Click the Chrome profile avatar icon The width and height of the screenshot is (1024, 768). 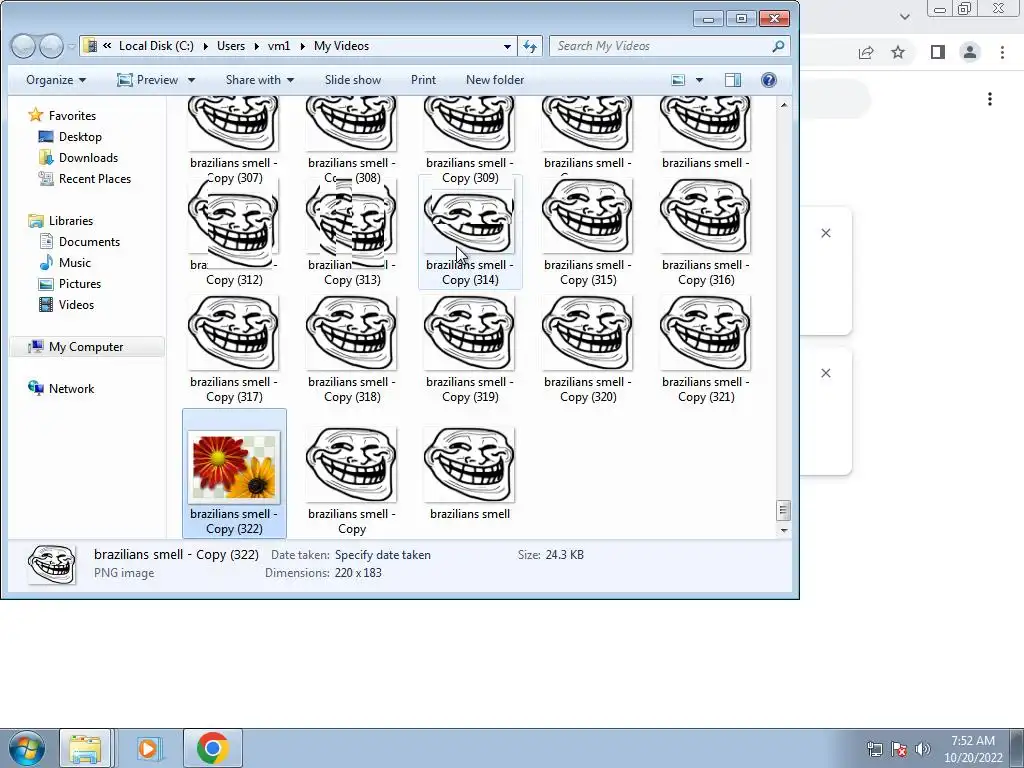tap(970, 52)
